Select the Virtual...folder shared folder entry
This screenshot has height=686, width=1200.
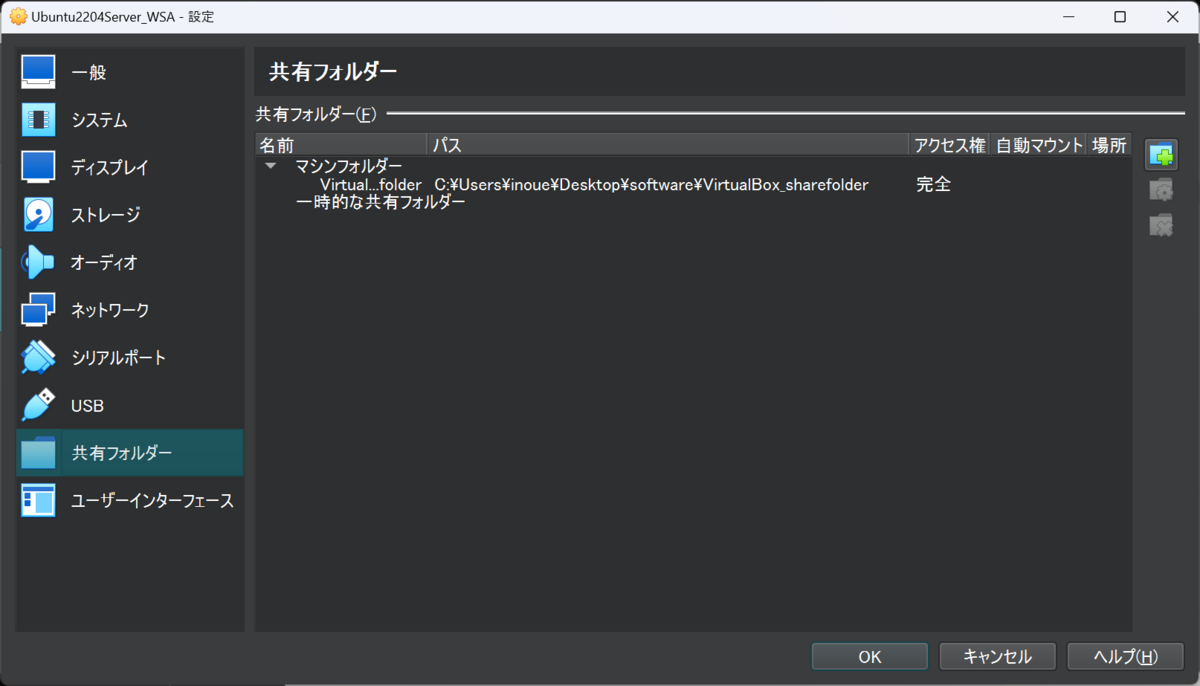point(371,185)
